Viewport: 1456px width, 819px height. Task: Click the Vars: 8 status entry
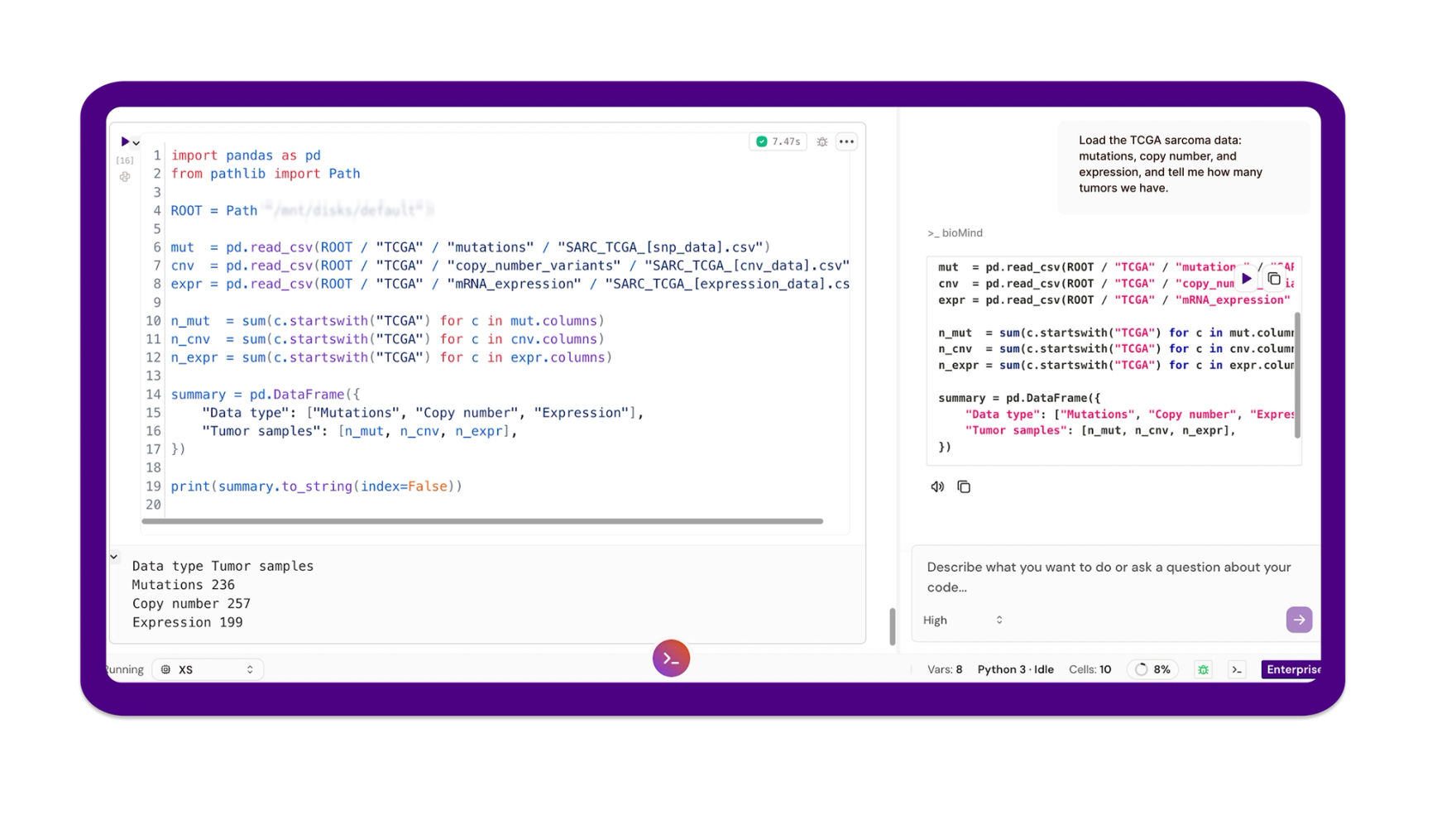click(945, 669)
